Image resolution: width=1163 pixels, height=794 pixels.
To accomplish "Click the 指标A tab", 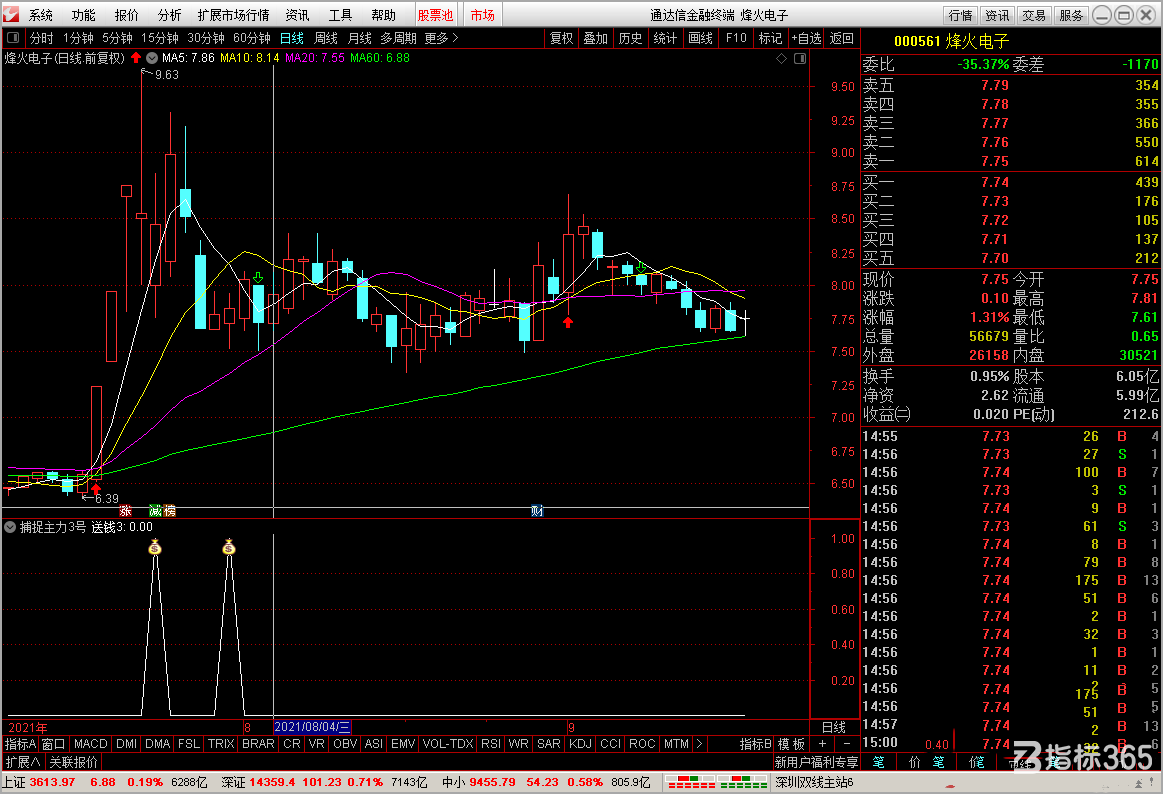I will pyautogui.click(x=20, y=744).
